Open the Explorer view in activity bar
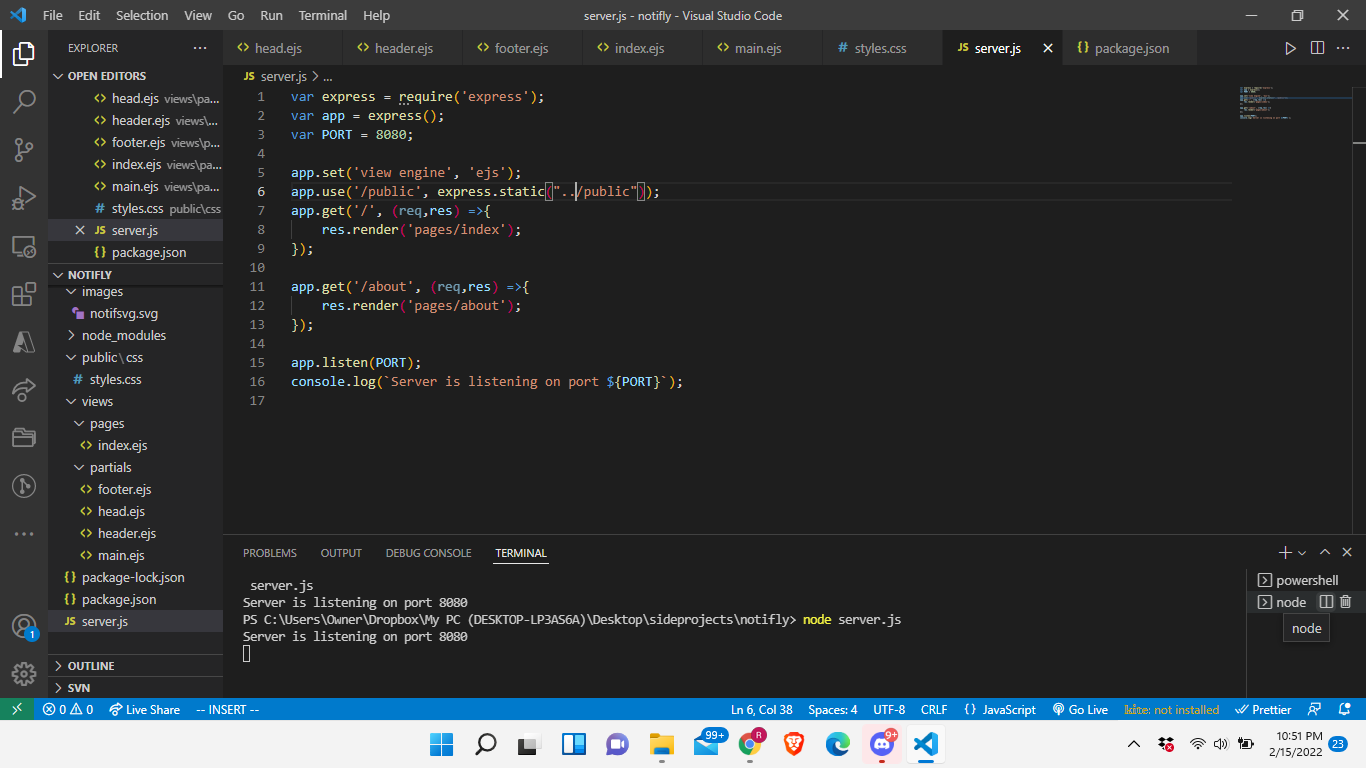 (x=24, y=54)
